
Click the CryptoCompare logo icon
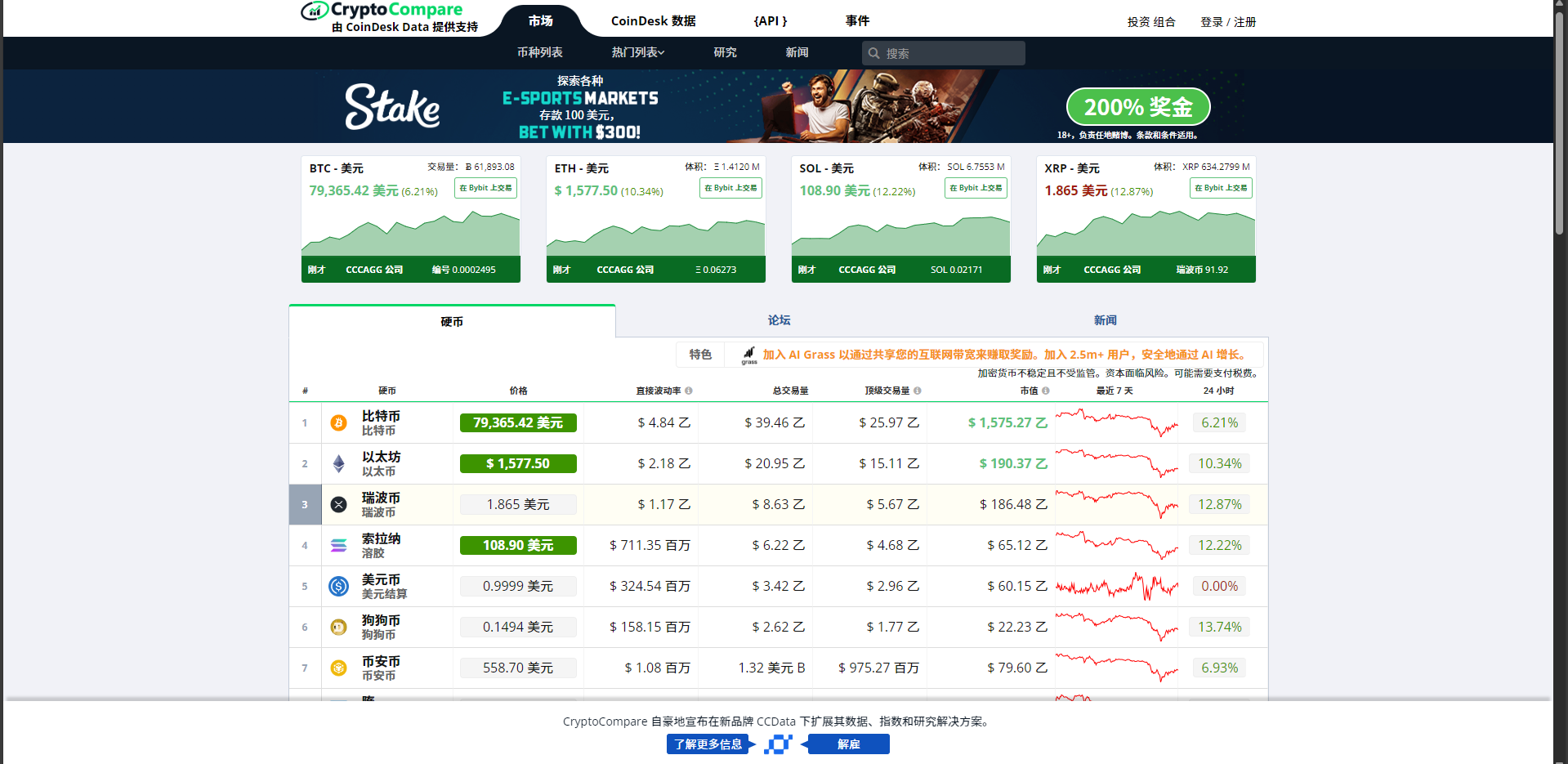click(314, 11)
